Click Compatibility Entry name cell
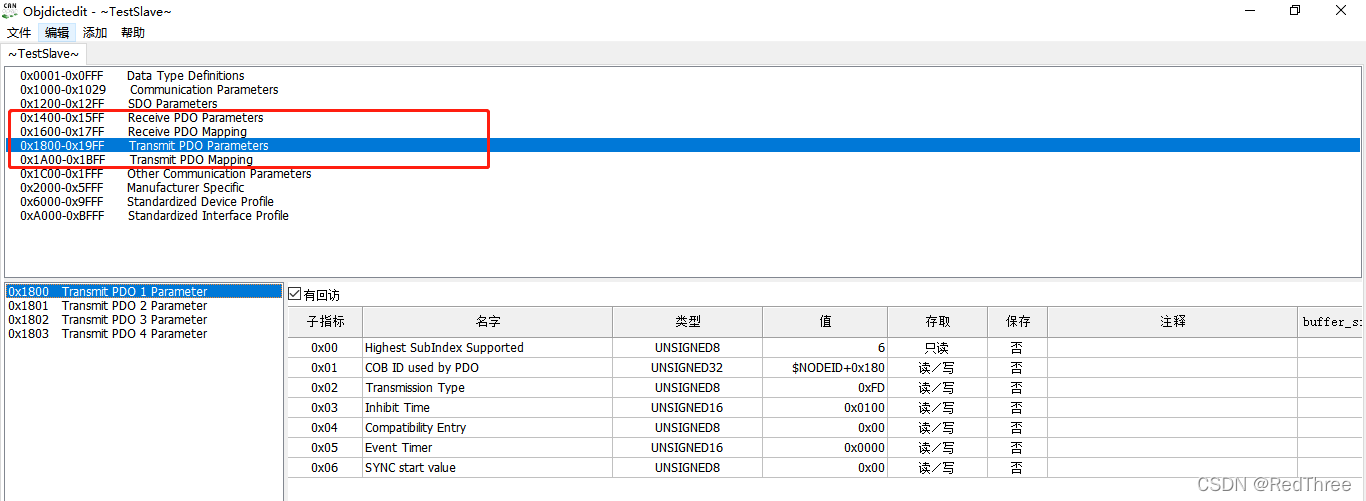This screenshot has width=1366, height=501. [487, 428]
